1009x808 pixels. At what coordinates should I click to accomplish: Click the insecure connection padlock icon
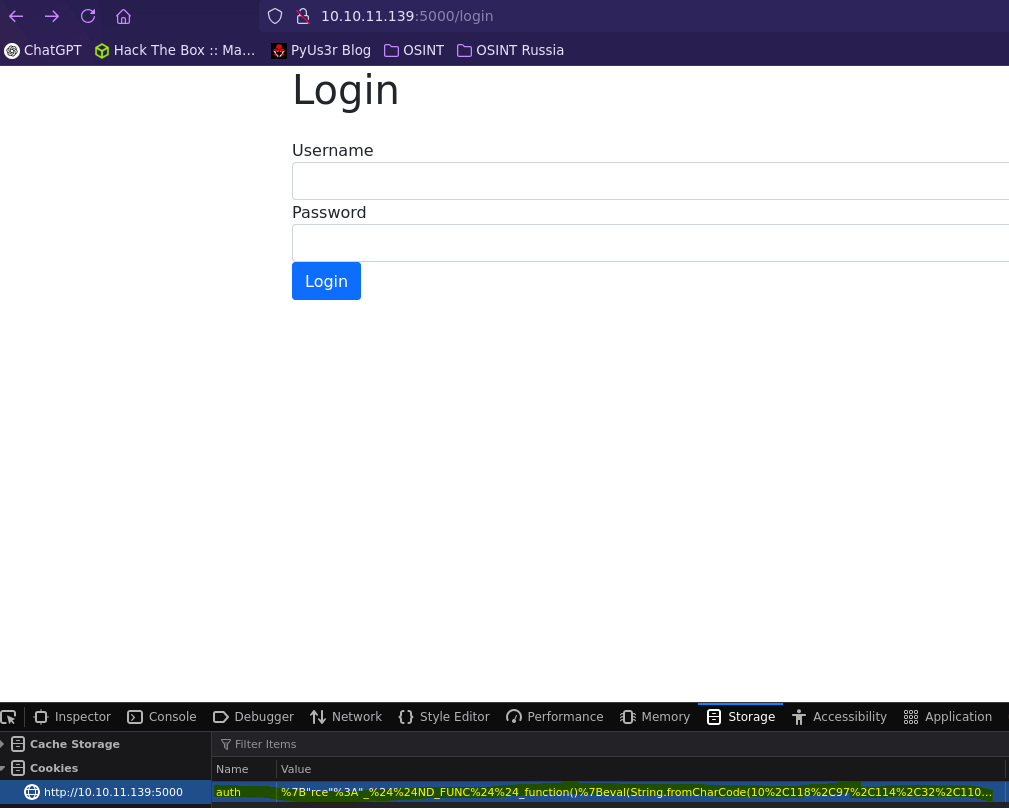(302, 16)
